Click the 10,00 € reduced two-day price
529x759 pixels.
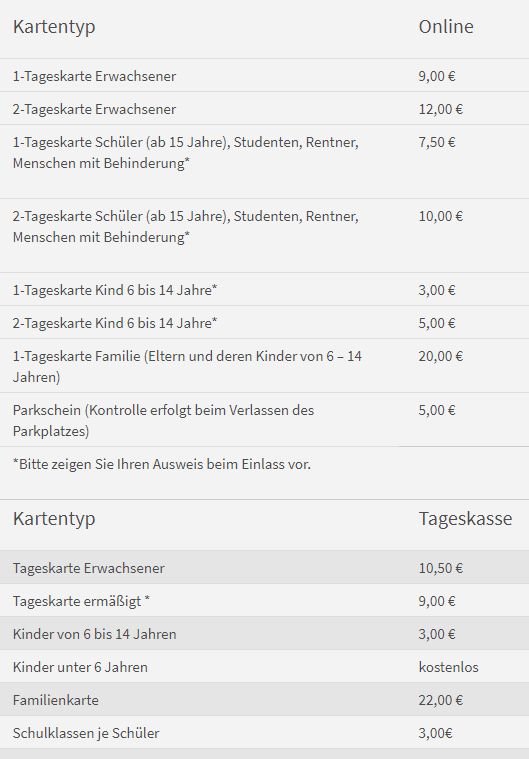440,216
